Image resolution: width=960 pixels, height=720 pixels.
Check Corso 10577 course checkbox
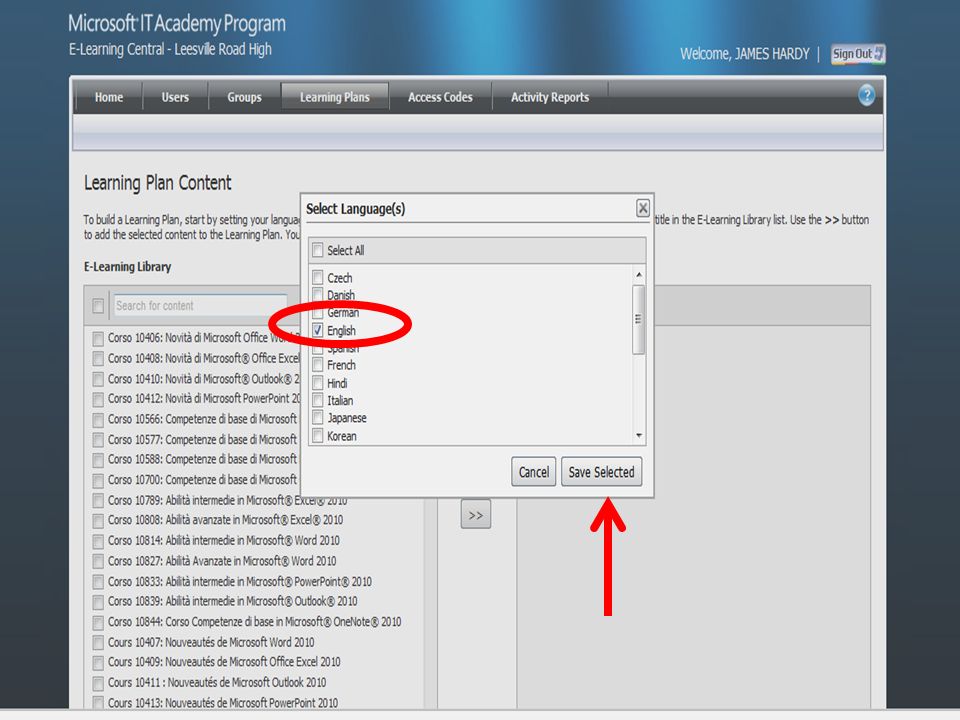click(x=98, y=440)
